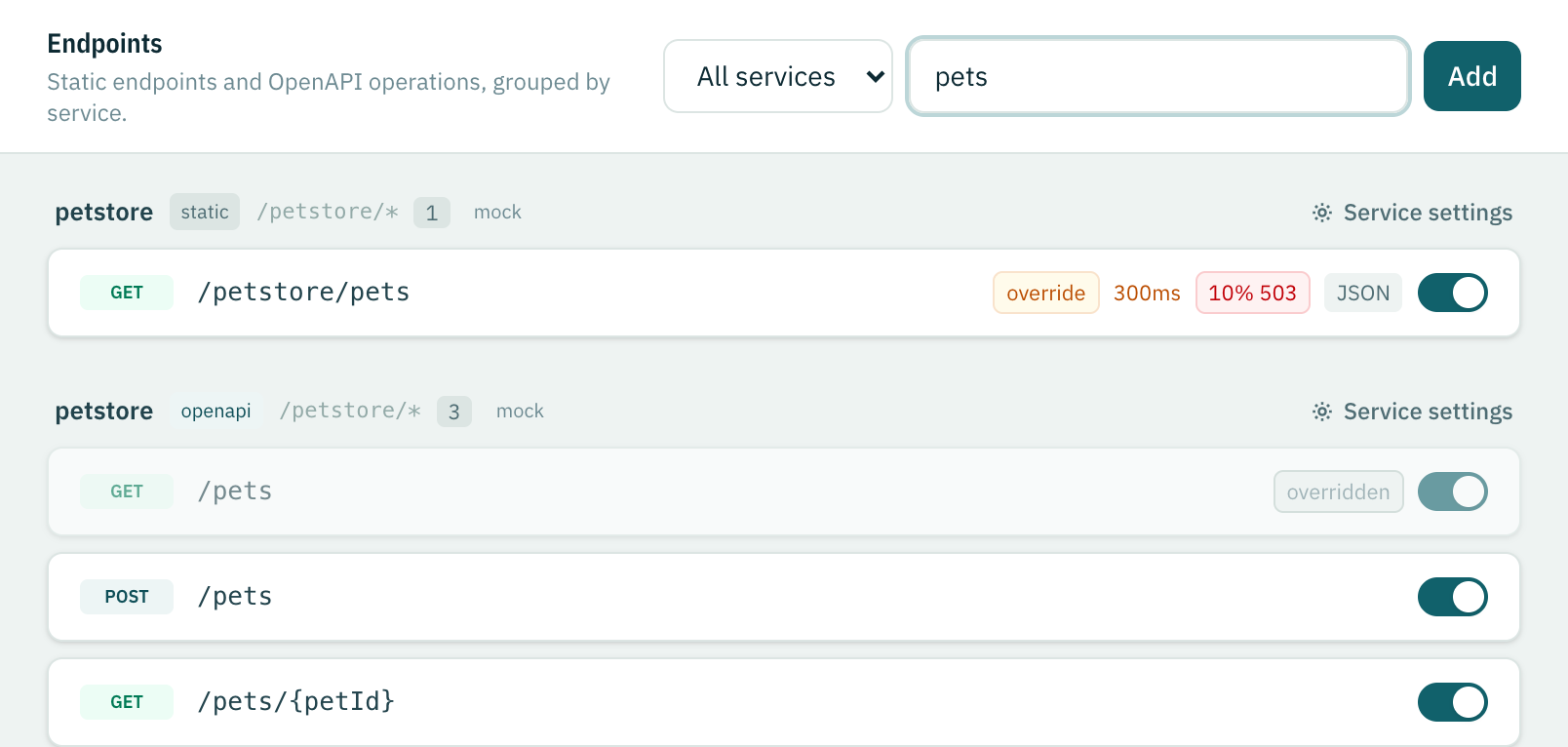1568x747 pixels.
Task: Click GET method badge on /petstore/pets
Action: coord(127,293)
